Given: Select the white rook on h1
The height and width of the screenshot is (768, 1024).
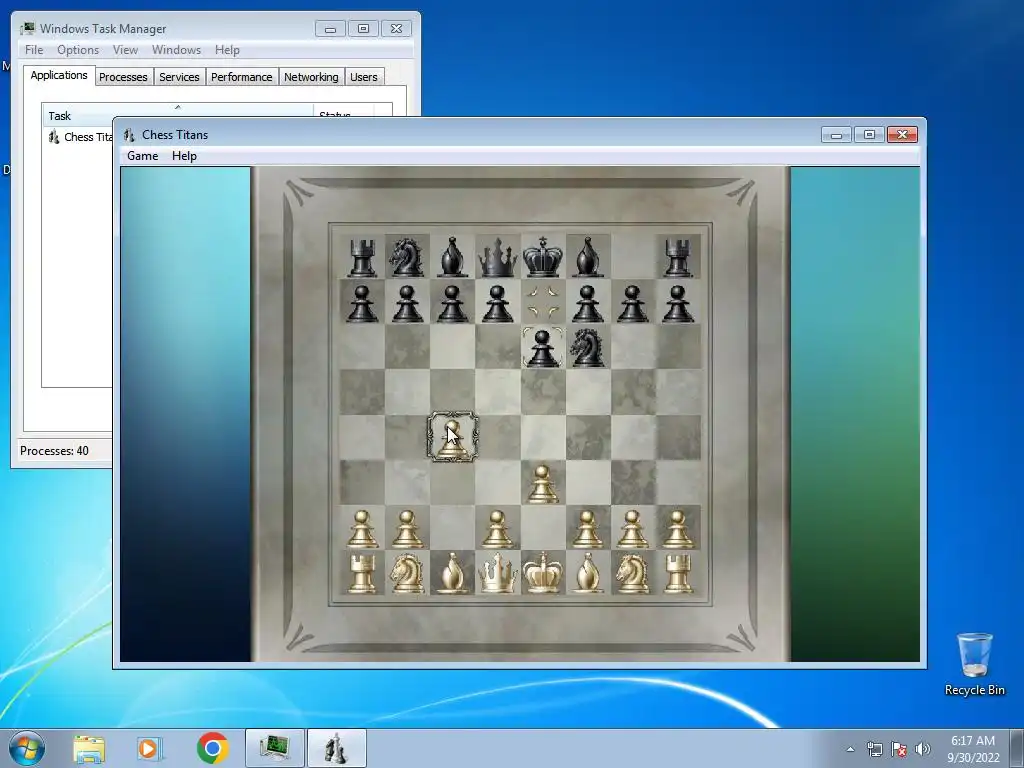Looking at the screenshot, I should [678, 573].
